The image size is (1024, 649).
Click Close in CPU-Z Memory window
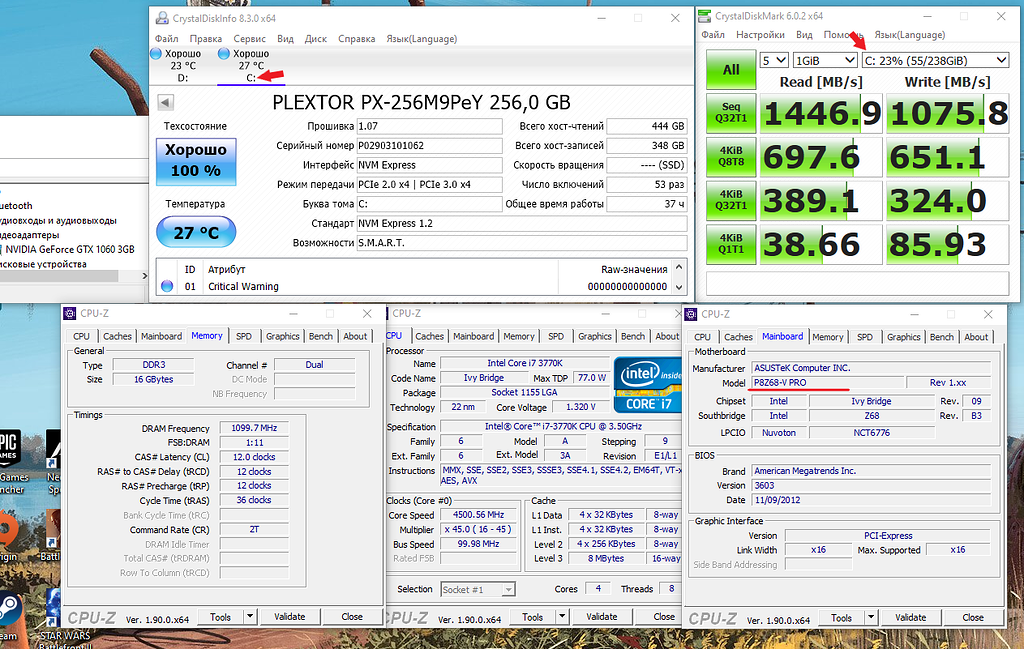[352, 616]
